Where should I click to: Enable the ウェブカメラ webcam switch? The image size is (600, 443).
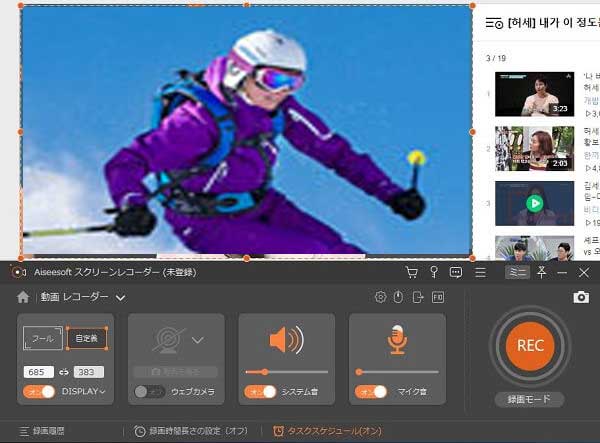[149, 392]
